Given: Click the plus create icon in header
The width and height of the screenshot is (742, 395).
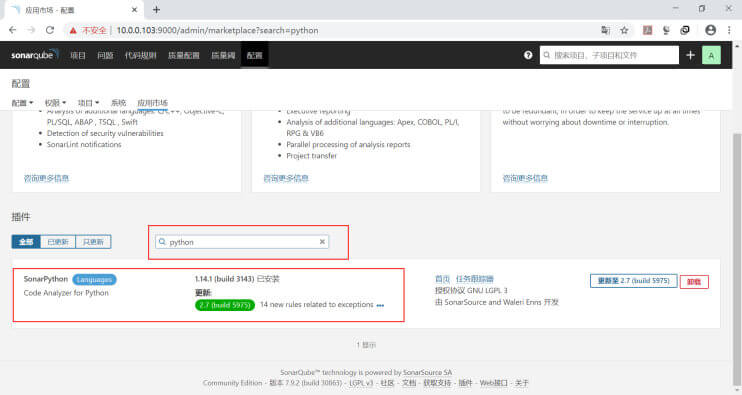Looking at the screenshot, I should (690, 55).
